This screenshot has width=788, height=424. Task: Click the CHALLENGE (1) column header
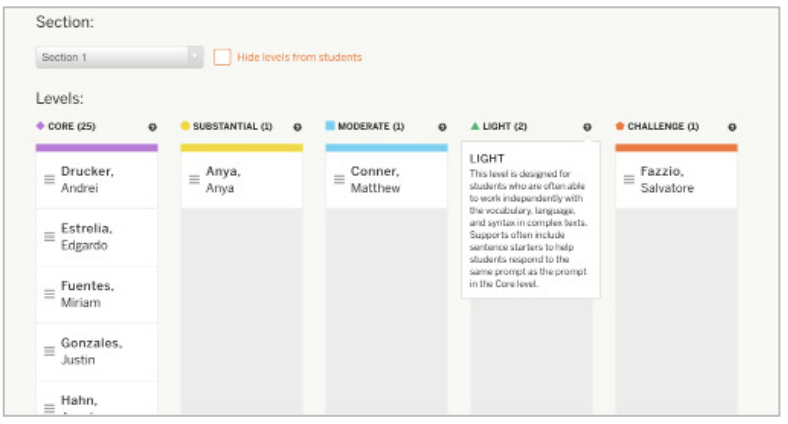662,127
